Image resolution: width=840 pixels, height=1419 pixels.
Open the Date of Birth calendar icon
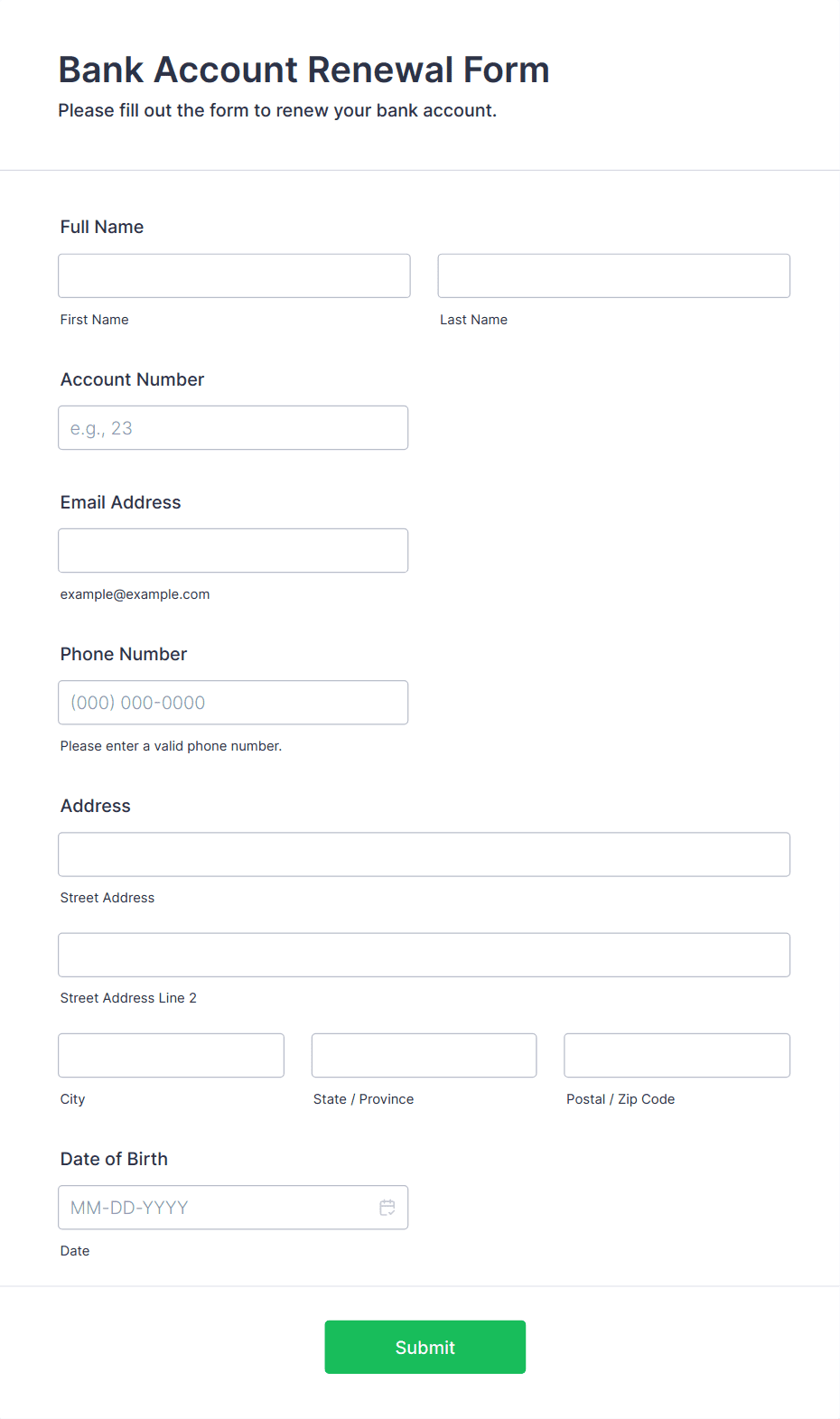coord(387,1208)
